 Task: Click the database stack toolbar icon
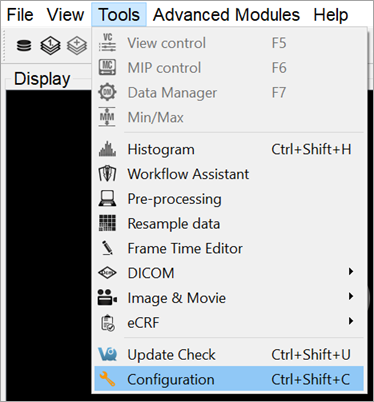pos(24,45)
